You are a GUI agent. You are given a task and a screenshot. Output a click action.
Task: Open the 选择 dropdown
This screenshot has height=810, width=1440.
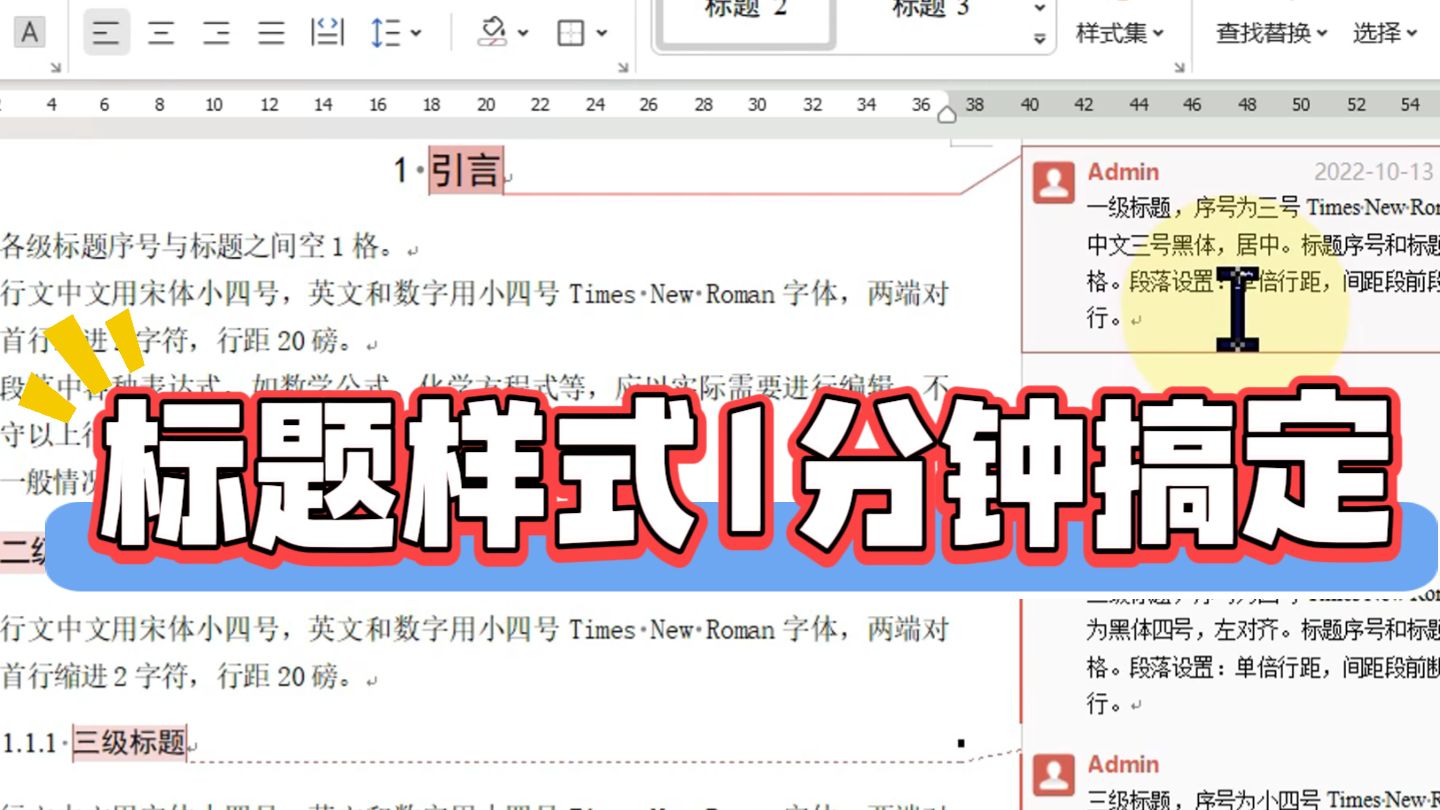(1386, 33)
